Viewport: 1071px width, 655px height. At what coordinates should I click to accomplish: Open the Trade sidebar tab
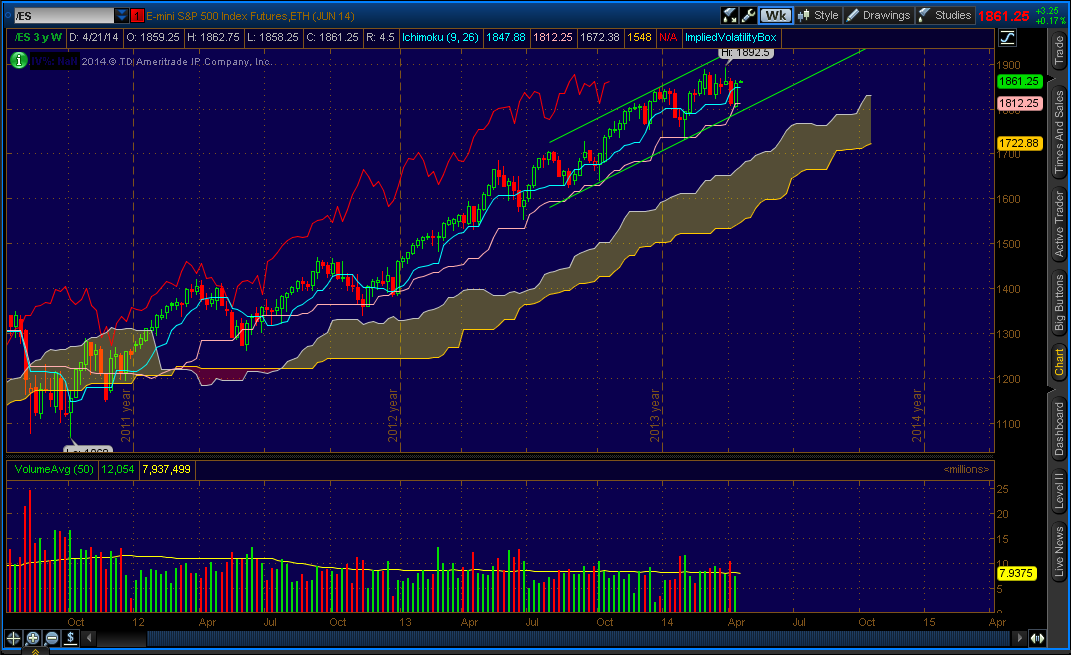coord(1059,51)
